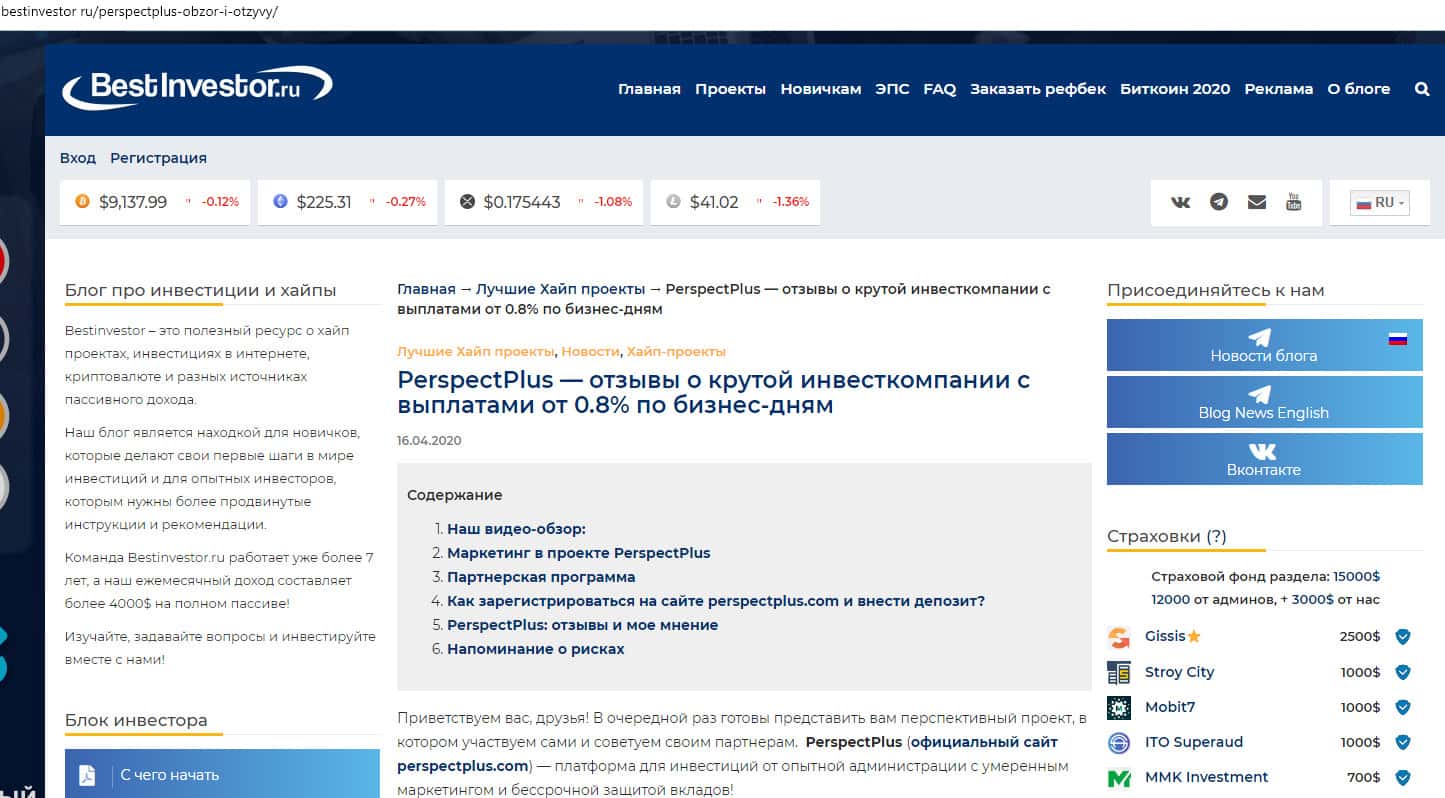
Task: Open the Telegram social icon
Action: point(1218,202)
